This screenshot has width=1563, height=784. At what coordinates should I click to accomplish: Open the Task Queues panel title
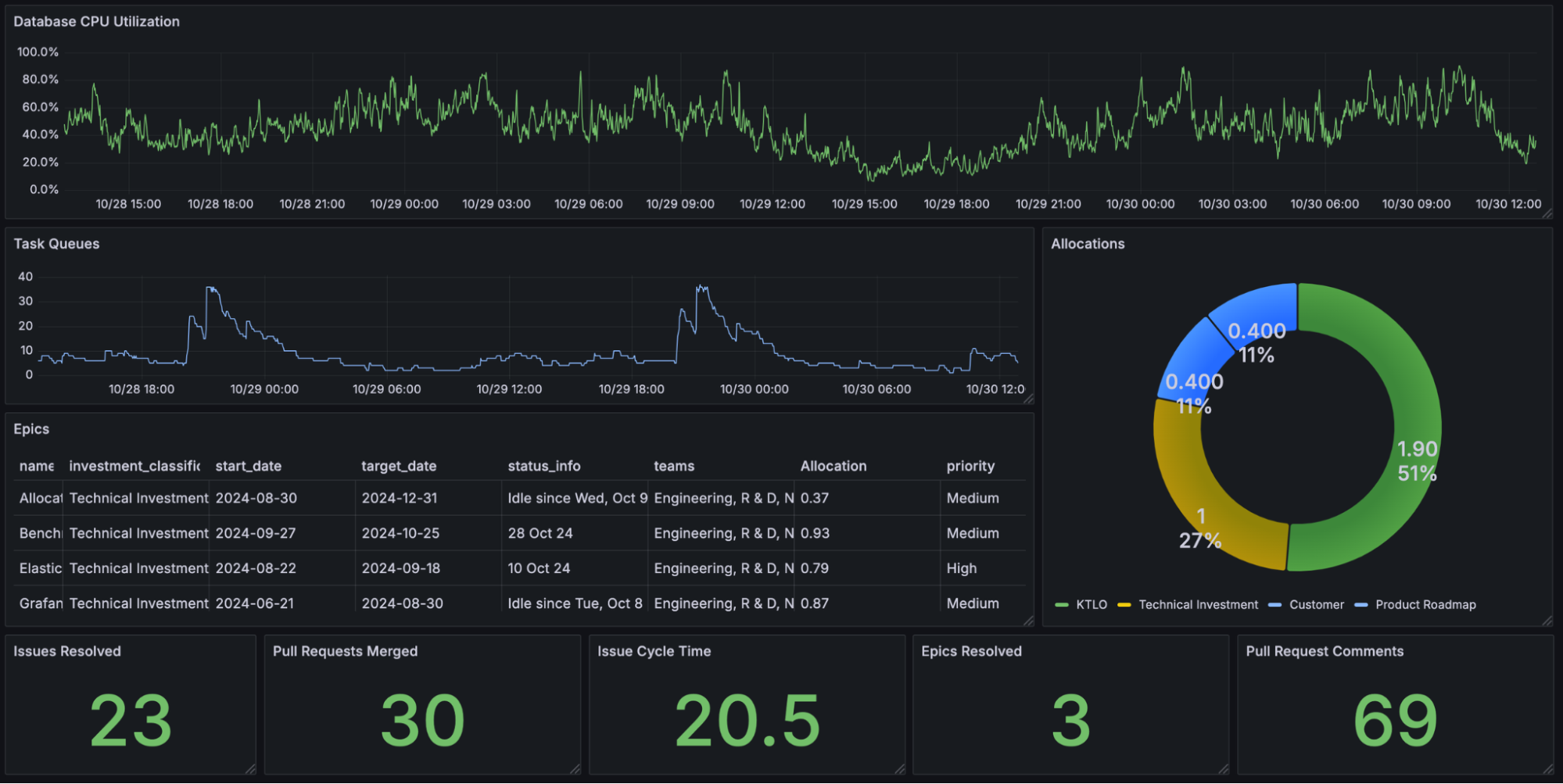pyautogui.click(x=56, y=244)
